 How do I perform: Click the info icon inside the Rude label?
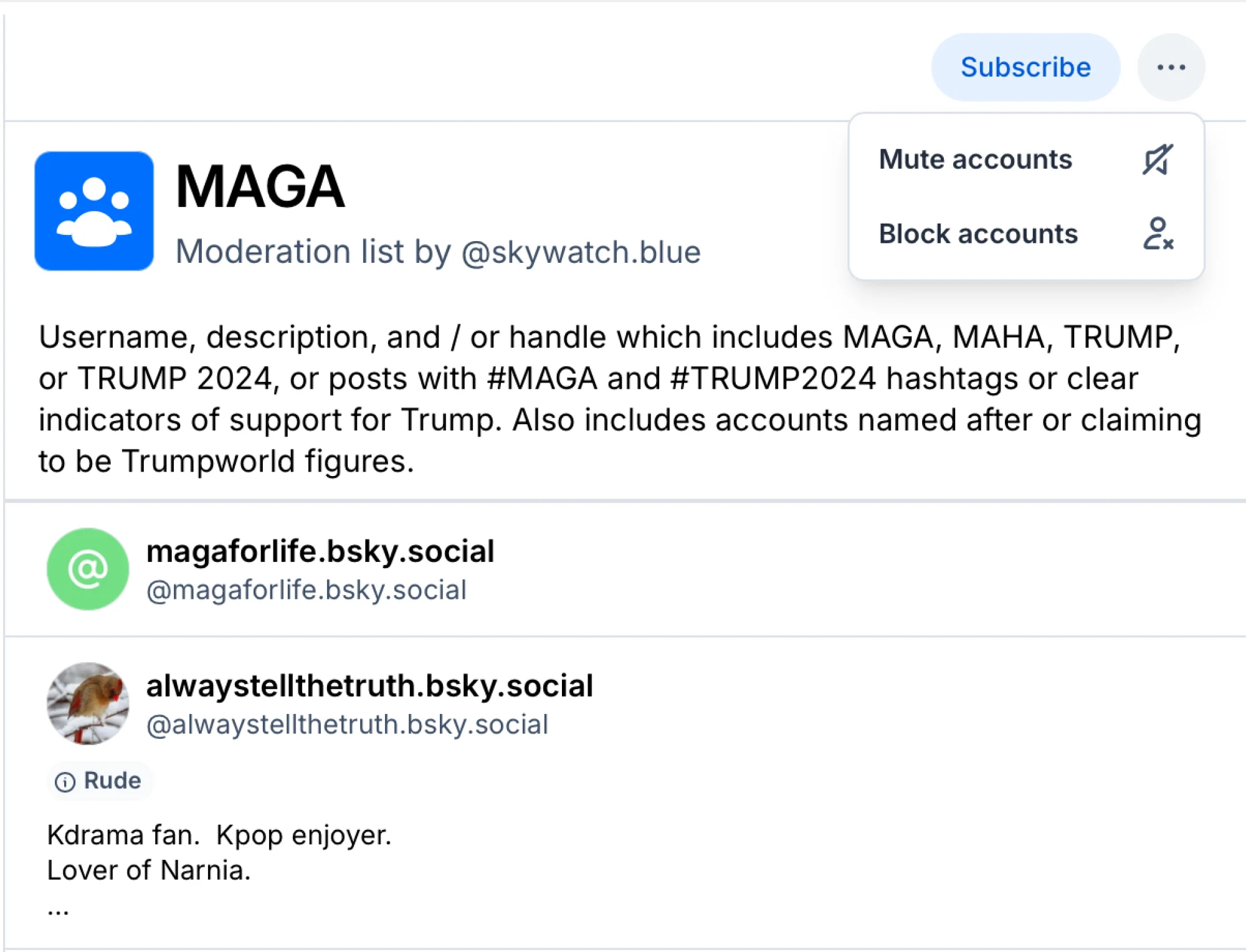coord(66,780)
